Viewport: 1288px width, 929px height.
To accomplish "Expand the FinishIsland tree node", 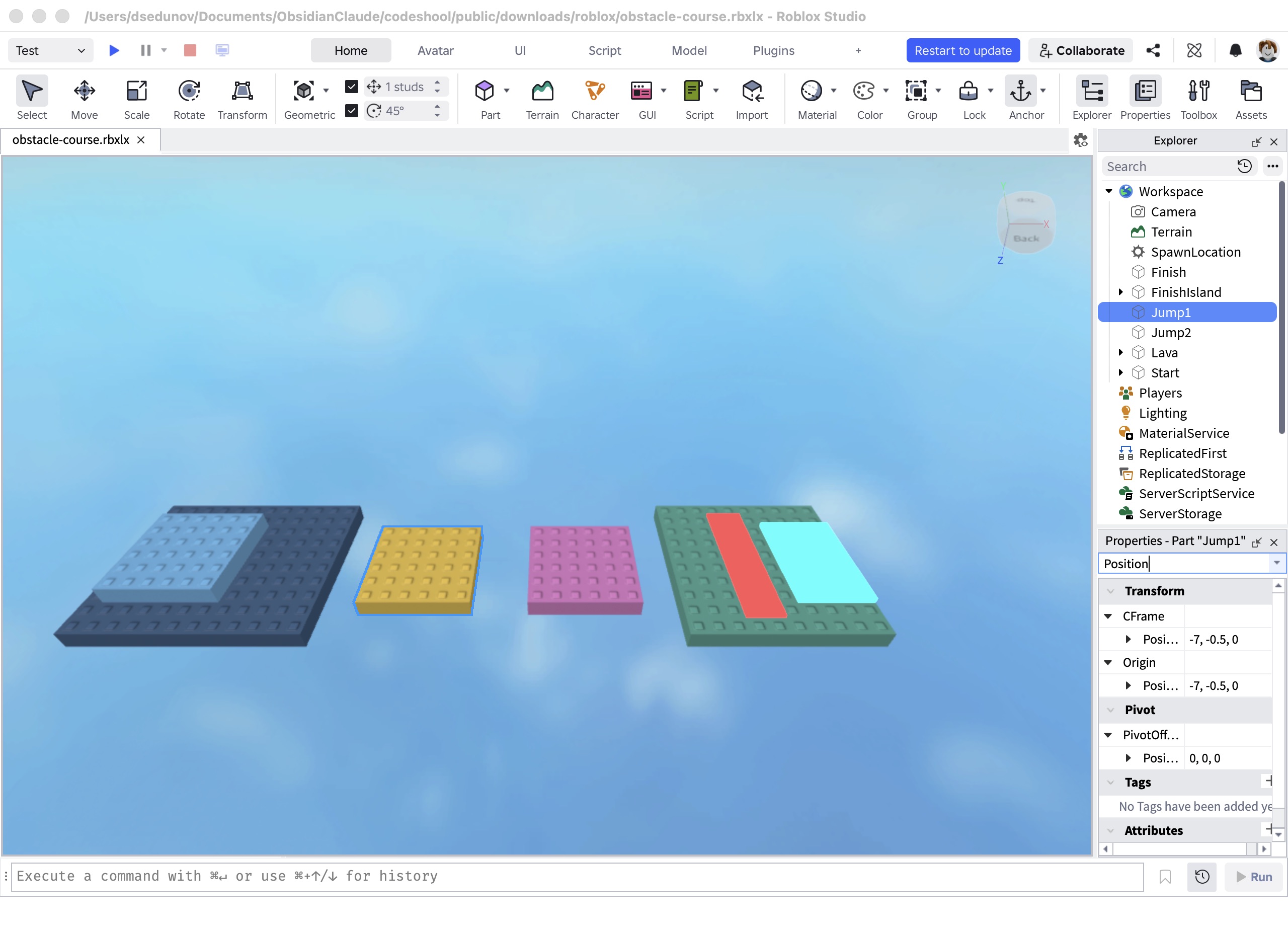I will coord(1121,292).
